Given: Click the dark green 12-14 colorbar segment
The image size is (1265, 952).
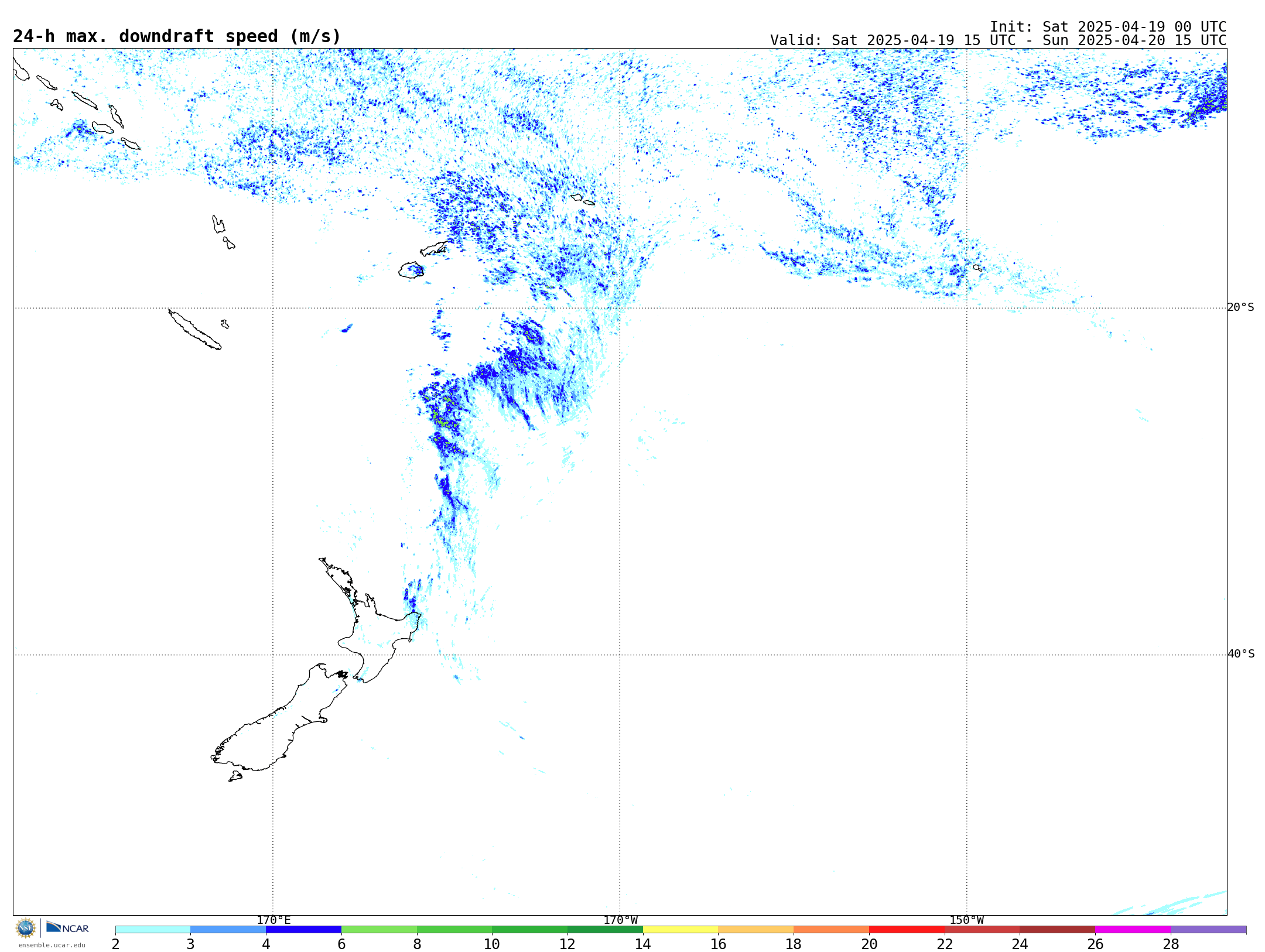Looking at the screenshot, I should (x=605, y=930).
